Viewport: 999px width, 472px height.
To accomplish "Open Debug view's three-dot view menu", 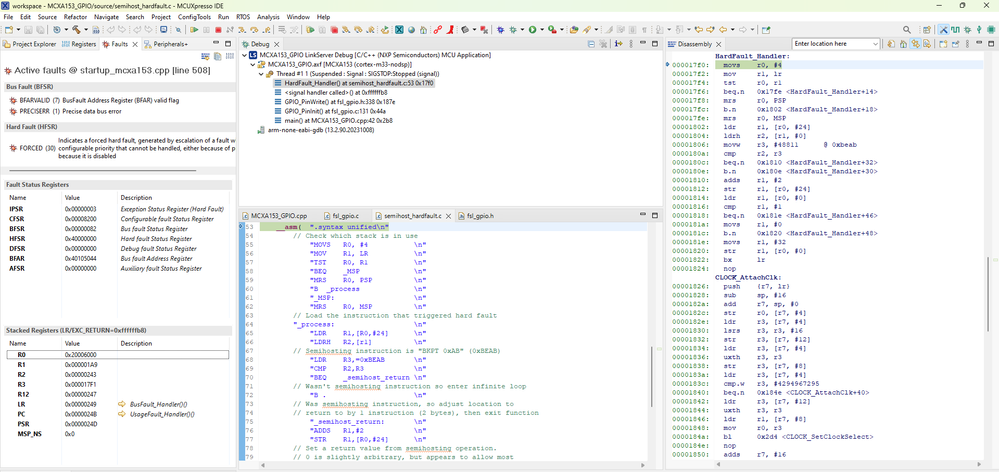I will click(631, 44).
